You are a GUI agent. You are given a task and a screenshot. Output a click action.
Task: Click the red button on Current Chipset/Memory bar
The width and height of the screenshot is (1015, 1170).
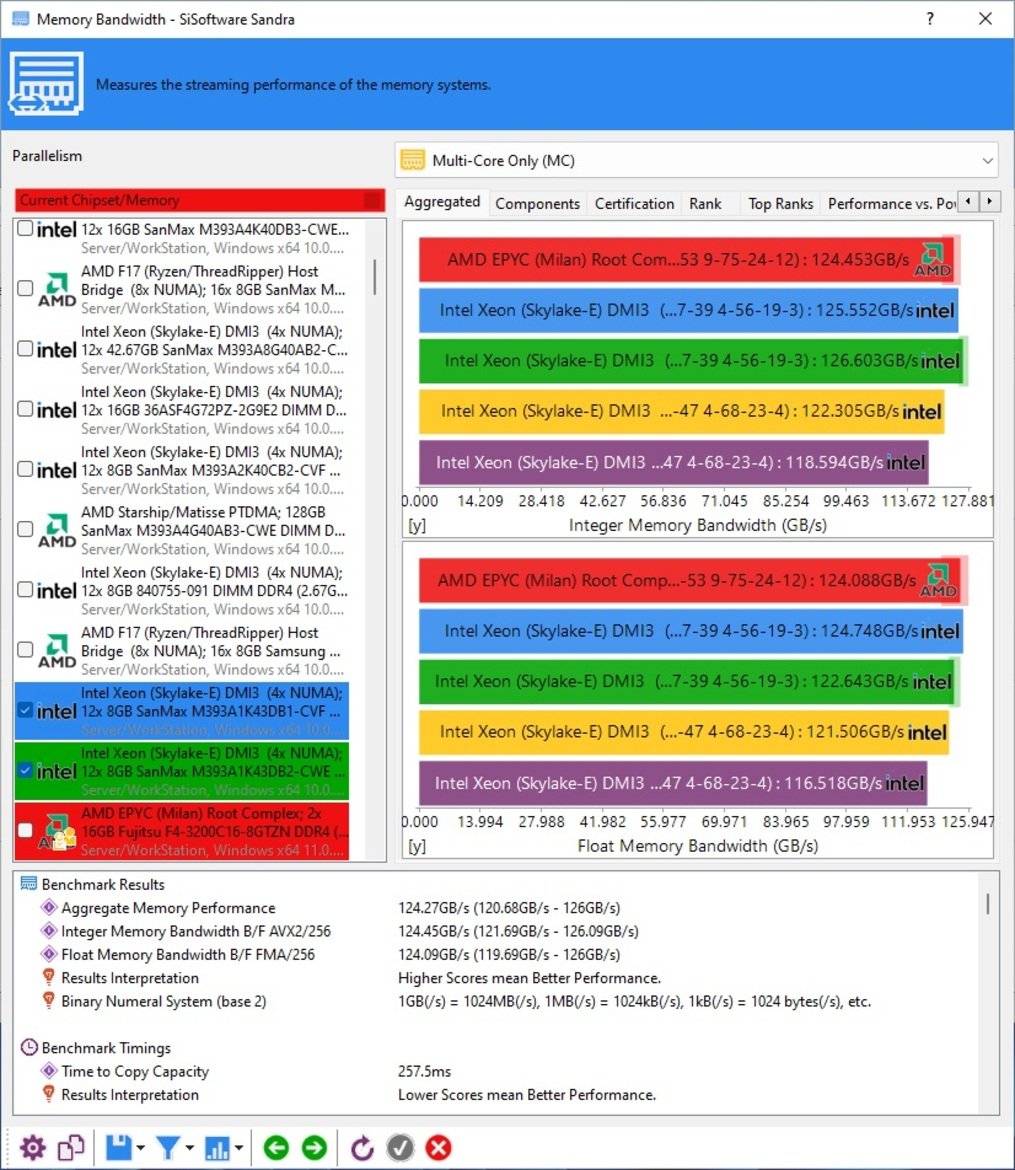tap(372, 200)
